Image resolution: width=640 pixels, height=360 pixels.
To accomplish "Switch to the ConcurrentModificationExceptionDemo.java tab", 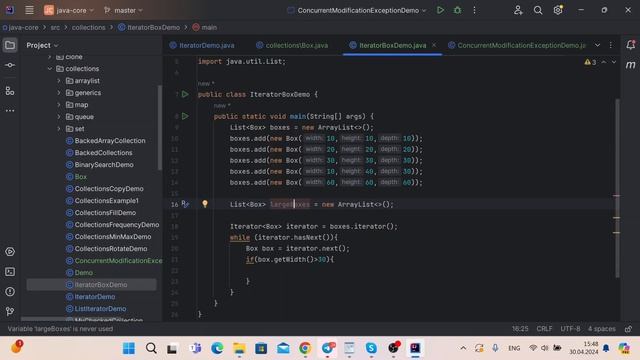I will pyautogui.click(x=517, y=45).
